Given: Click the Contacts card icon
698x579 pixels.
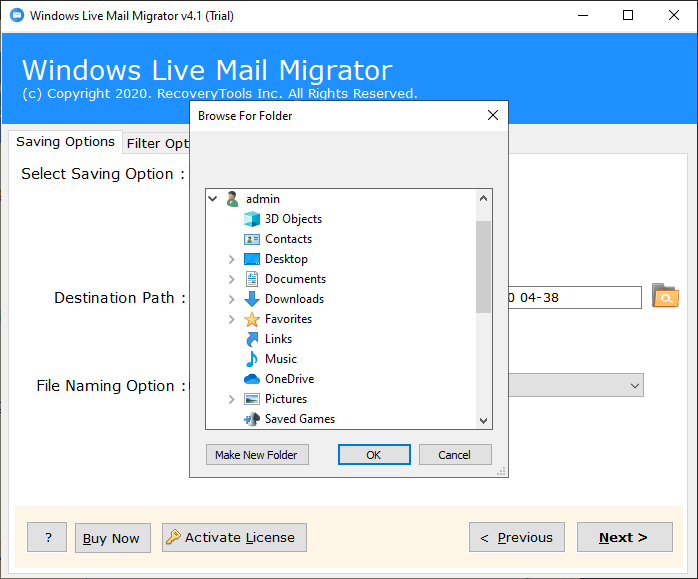Looking at the screenshot, I should coord(252,239).
